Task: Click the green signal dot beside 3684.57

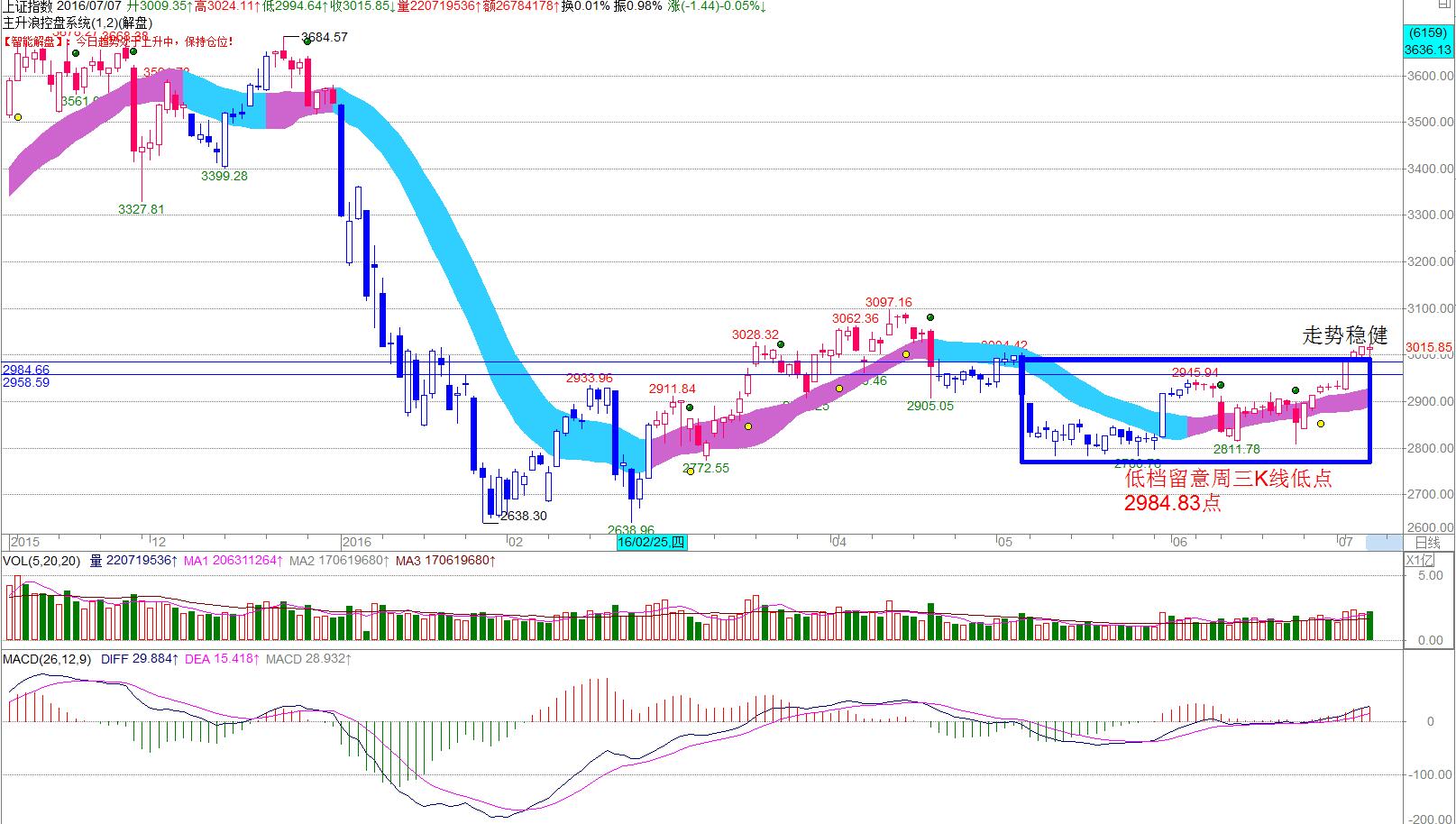Action: [307, 42]
